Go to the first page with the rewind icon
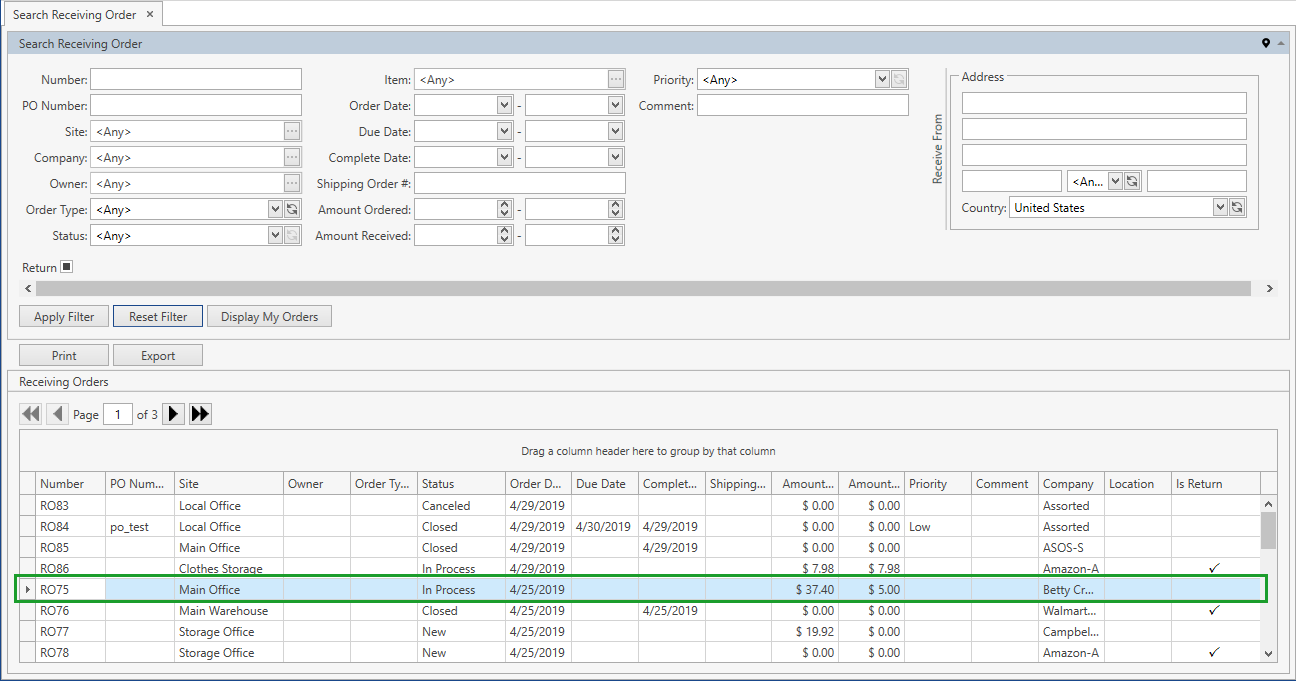The image size is (1296, 681). point(30,413)
